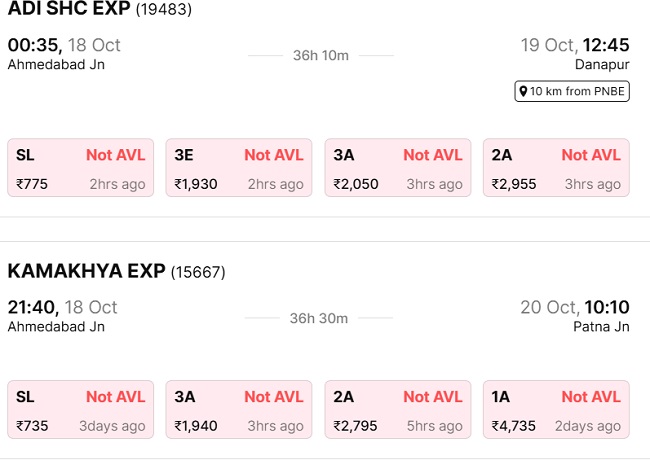Click the 20 Oct 10:10 arrival time
The image size is (650, 460).
[x=574, y=307]
